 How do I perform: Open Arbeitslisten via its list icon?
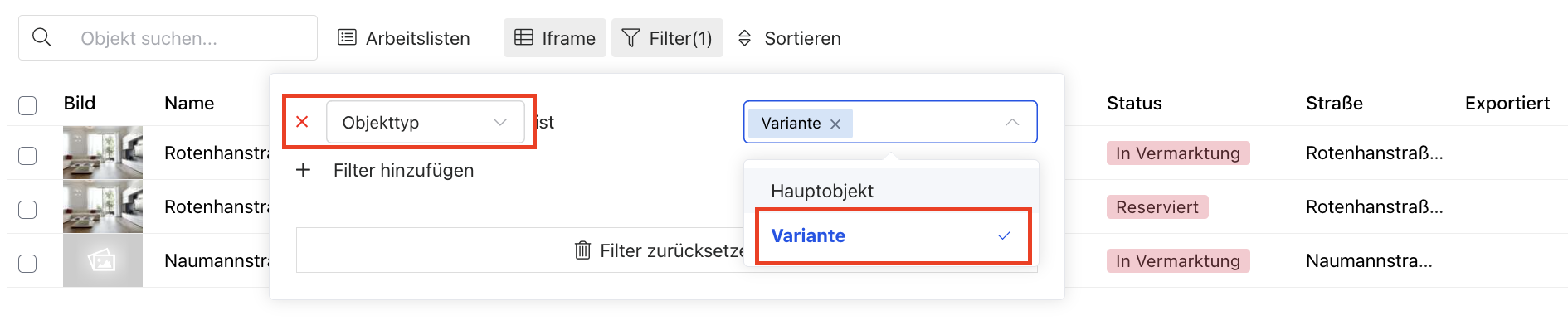click(347, 37)
